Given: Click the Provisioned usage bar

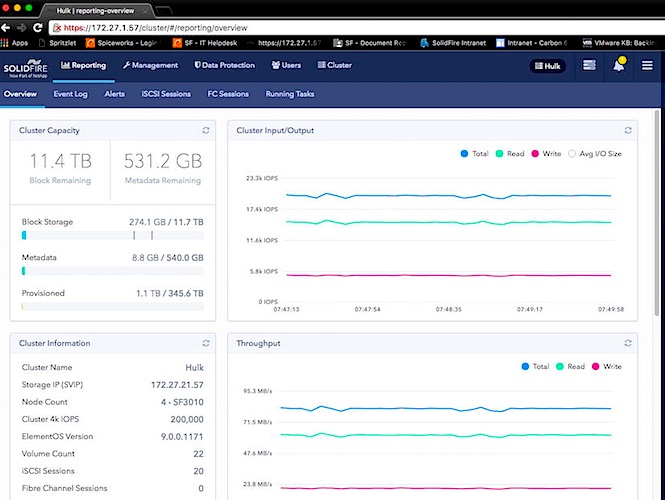Looking at the screenshot, I should 113,306.
